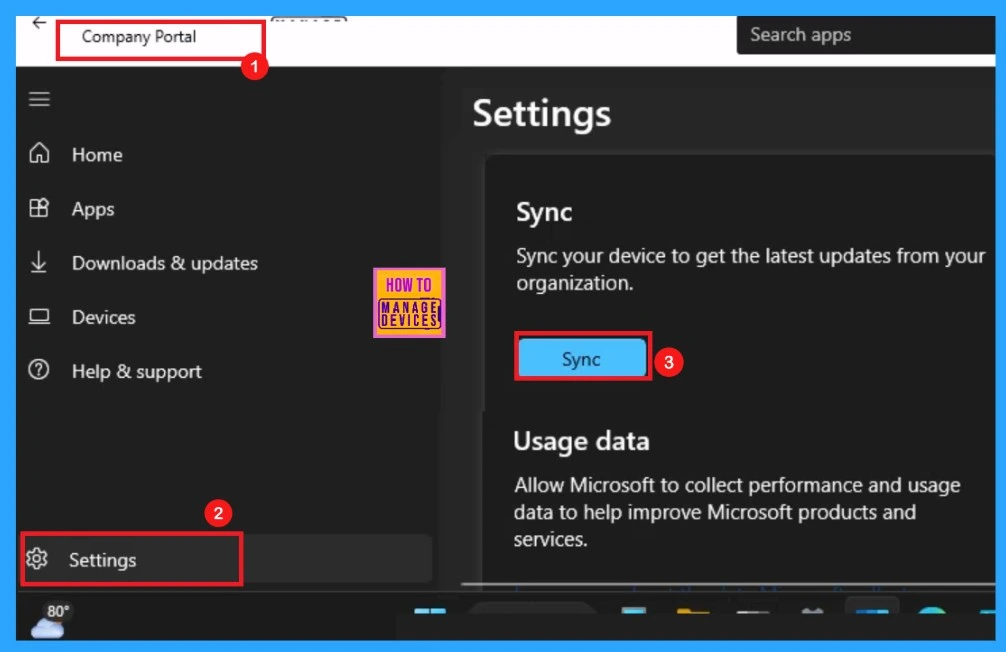Click the Home house icon
This screenshot has height=652, width=1006.
coord(39,153)
